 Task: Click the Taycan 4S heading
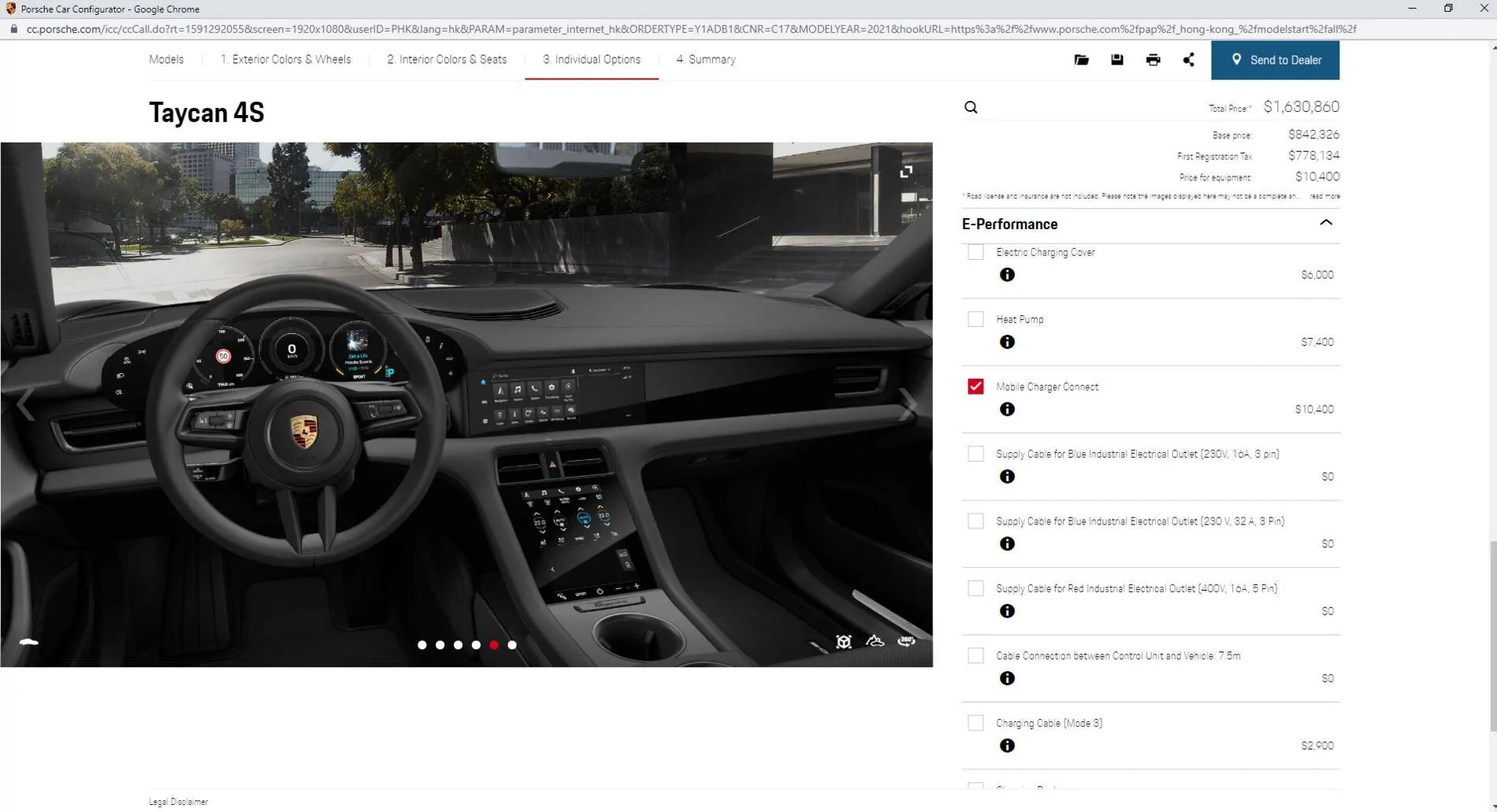[x=206, y=113]
